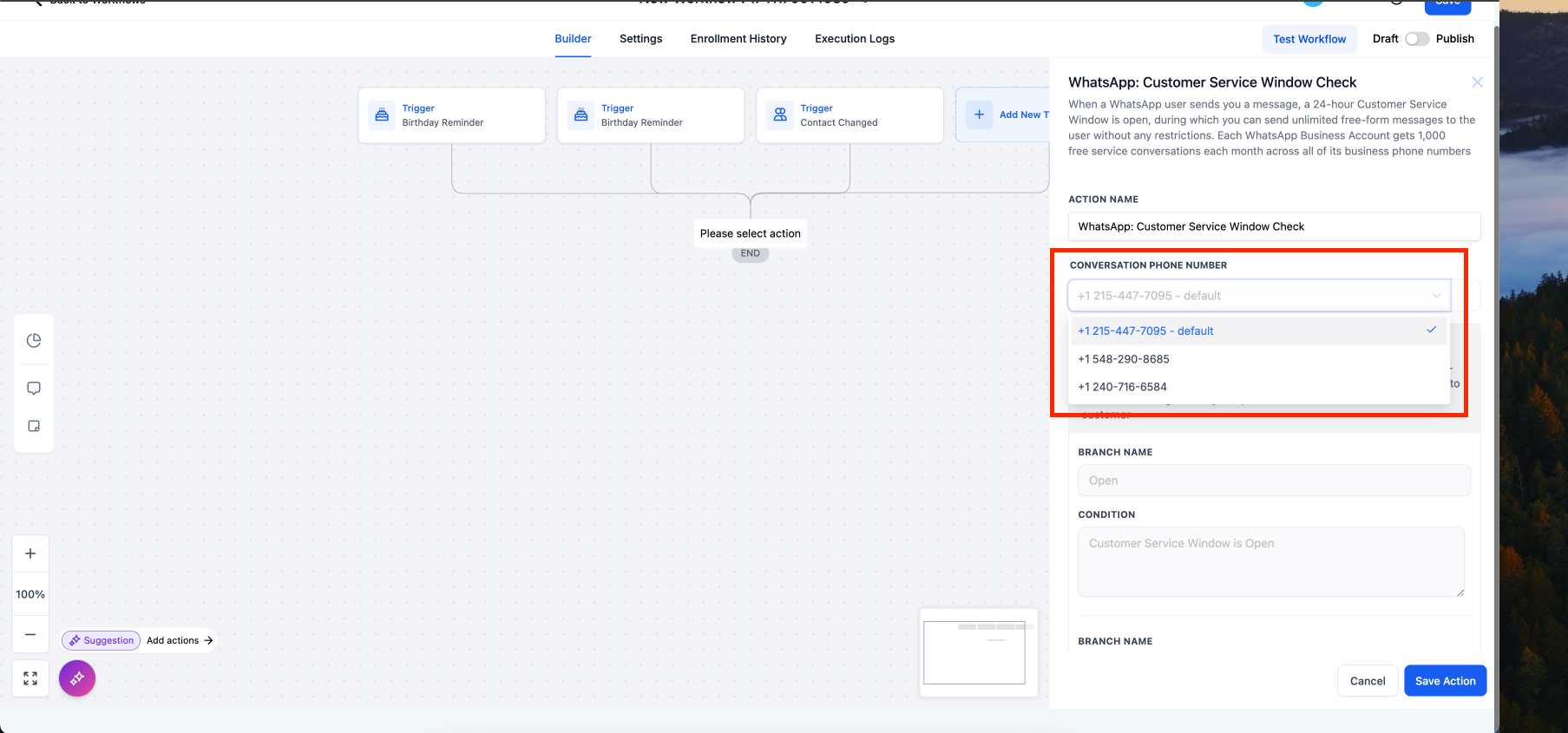Click the workflow minimap thumbnail
The image size is (1568, 733).
coord(978,652)
